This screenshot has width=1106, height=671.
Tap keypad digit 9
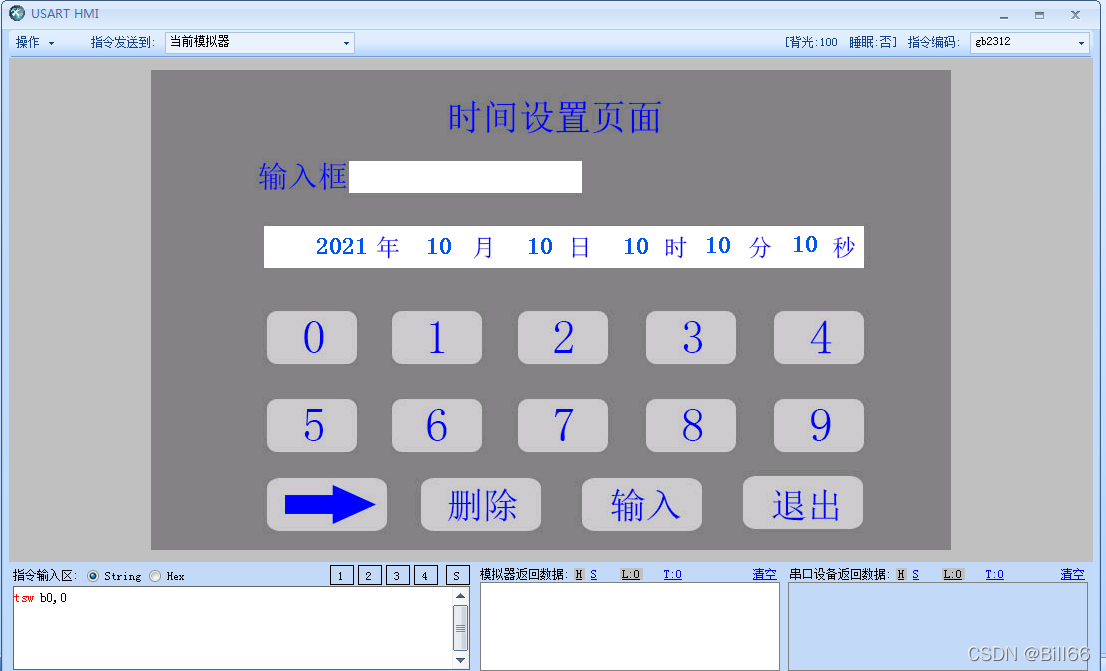819,425
